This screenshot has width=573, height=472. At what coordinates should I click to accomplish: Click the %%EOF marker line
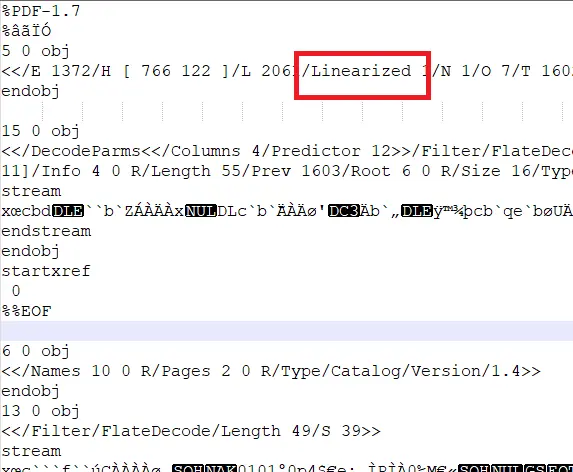[26, 311]
